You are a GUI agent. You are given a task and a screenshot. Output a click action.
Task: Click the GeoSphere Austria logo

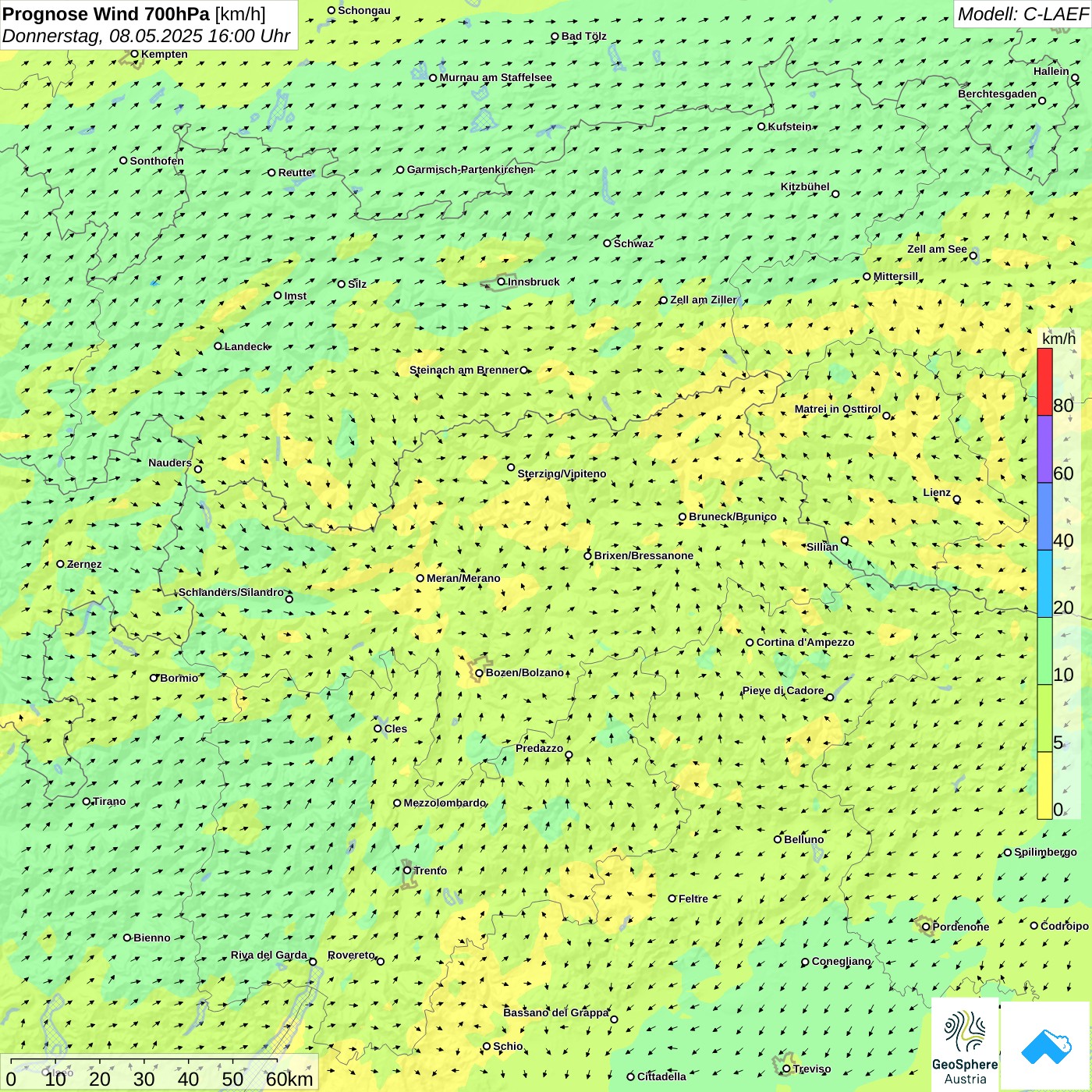click(x=965, y=1047)
